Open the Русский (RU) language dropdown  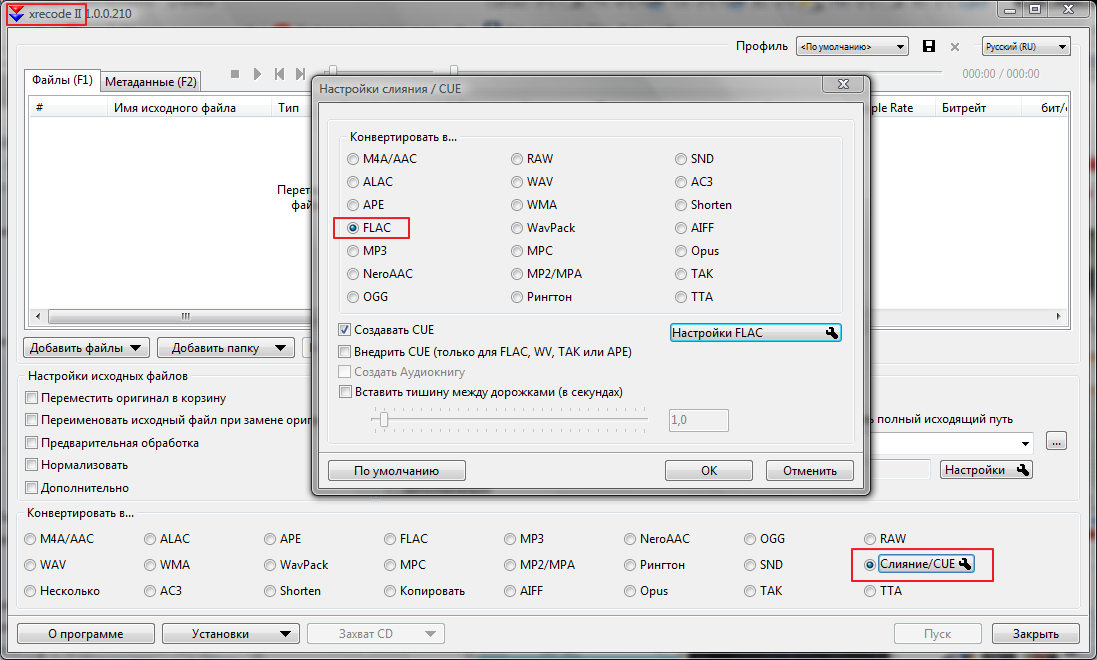click(x=1026, y=47)
